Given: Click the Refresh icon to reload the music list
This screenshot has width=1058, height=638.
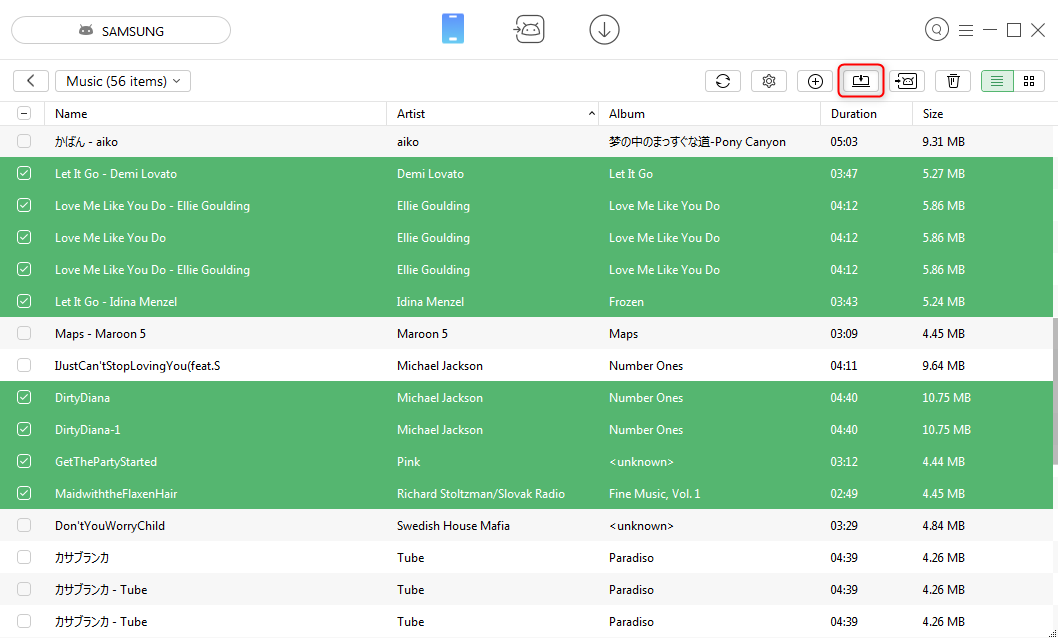Looking at the screenshot, I should click(x=723, y=81).
